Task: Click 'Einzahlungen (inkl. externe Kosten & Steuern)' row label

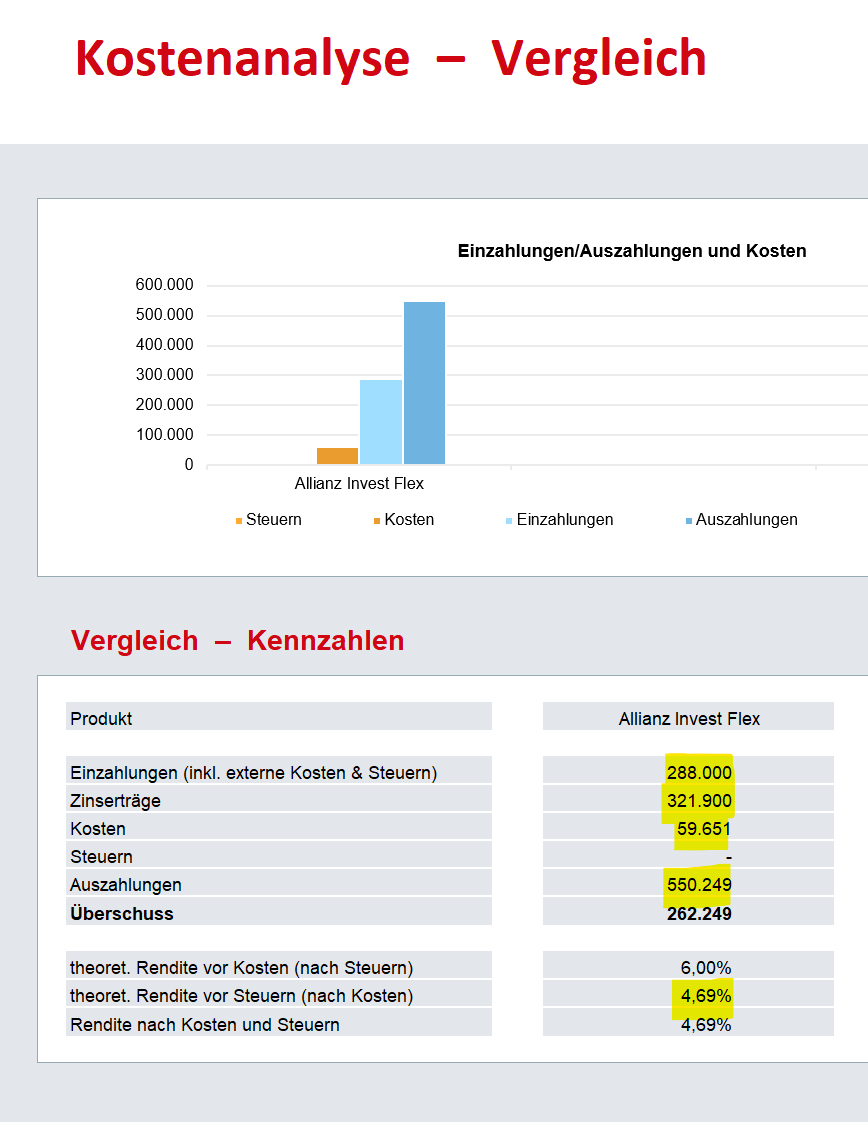Action: click(x=253, y=773)
